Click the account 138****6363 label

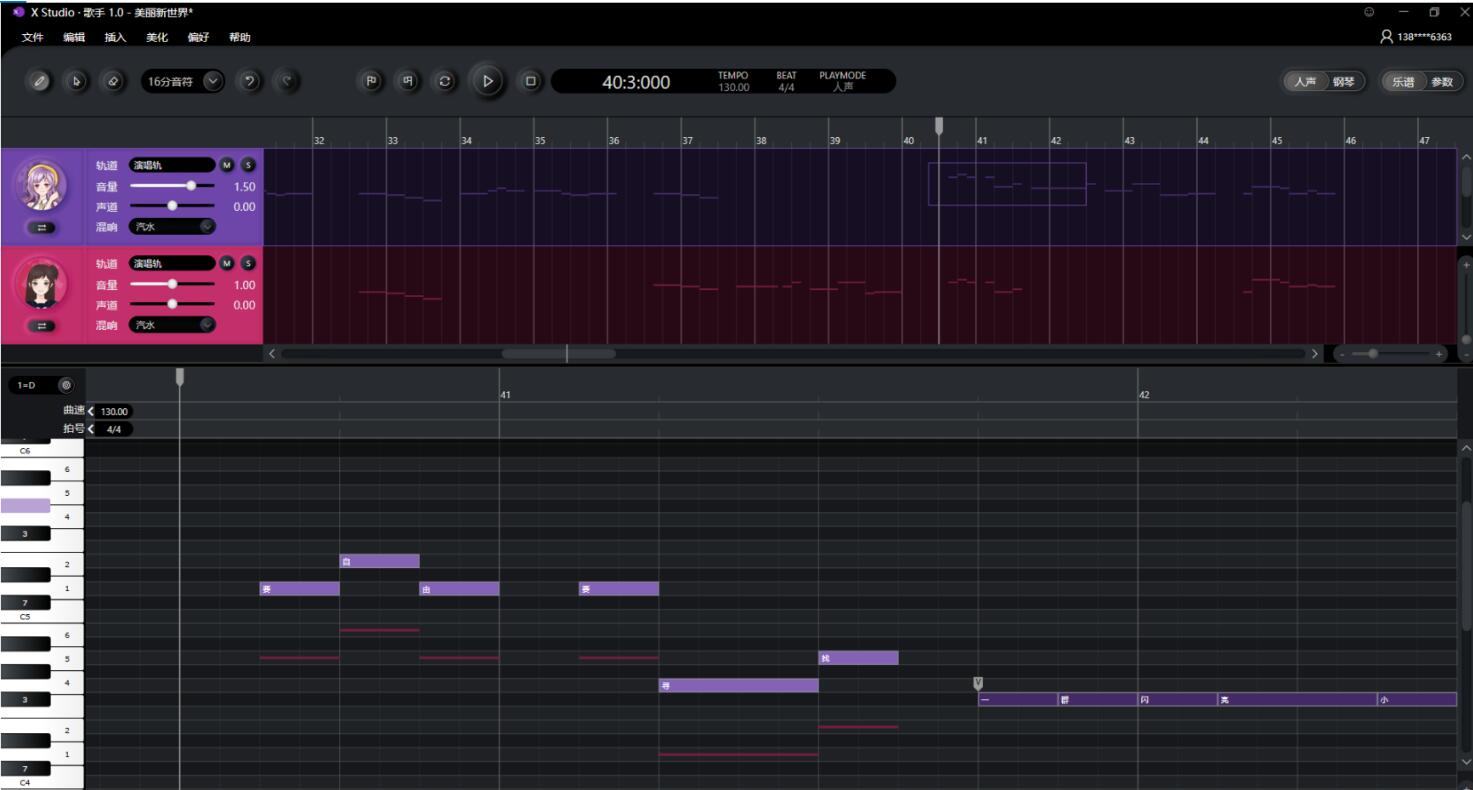coord(1423,37)
